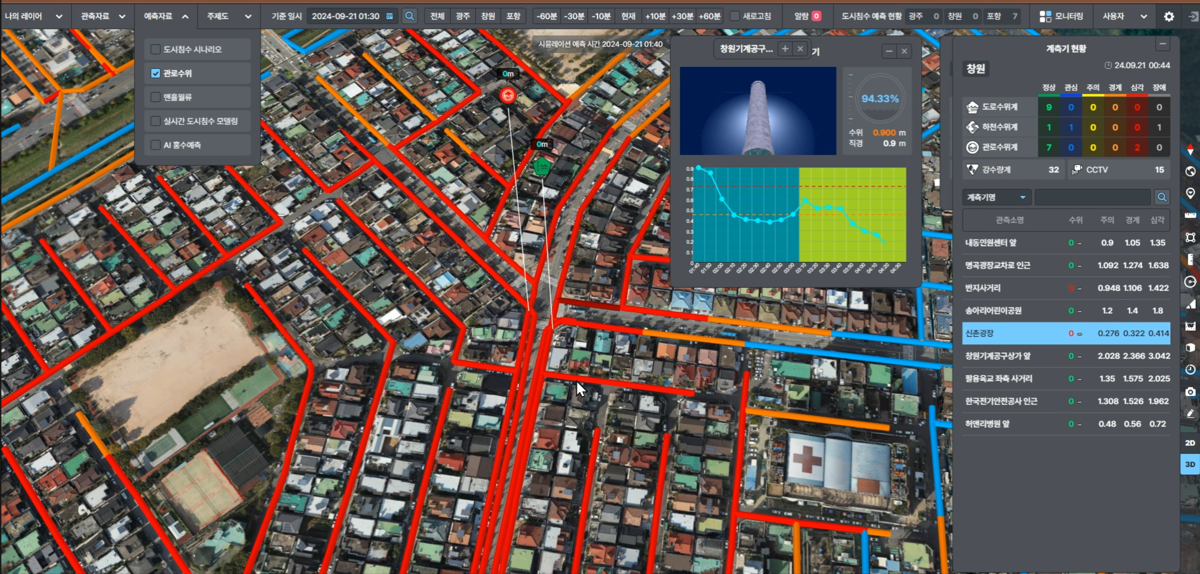The image size is (1200, 574).
Task: Open the 계측기명 filter dropdown
Action: point(996,197)
